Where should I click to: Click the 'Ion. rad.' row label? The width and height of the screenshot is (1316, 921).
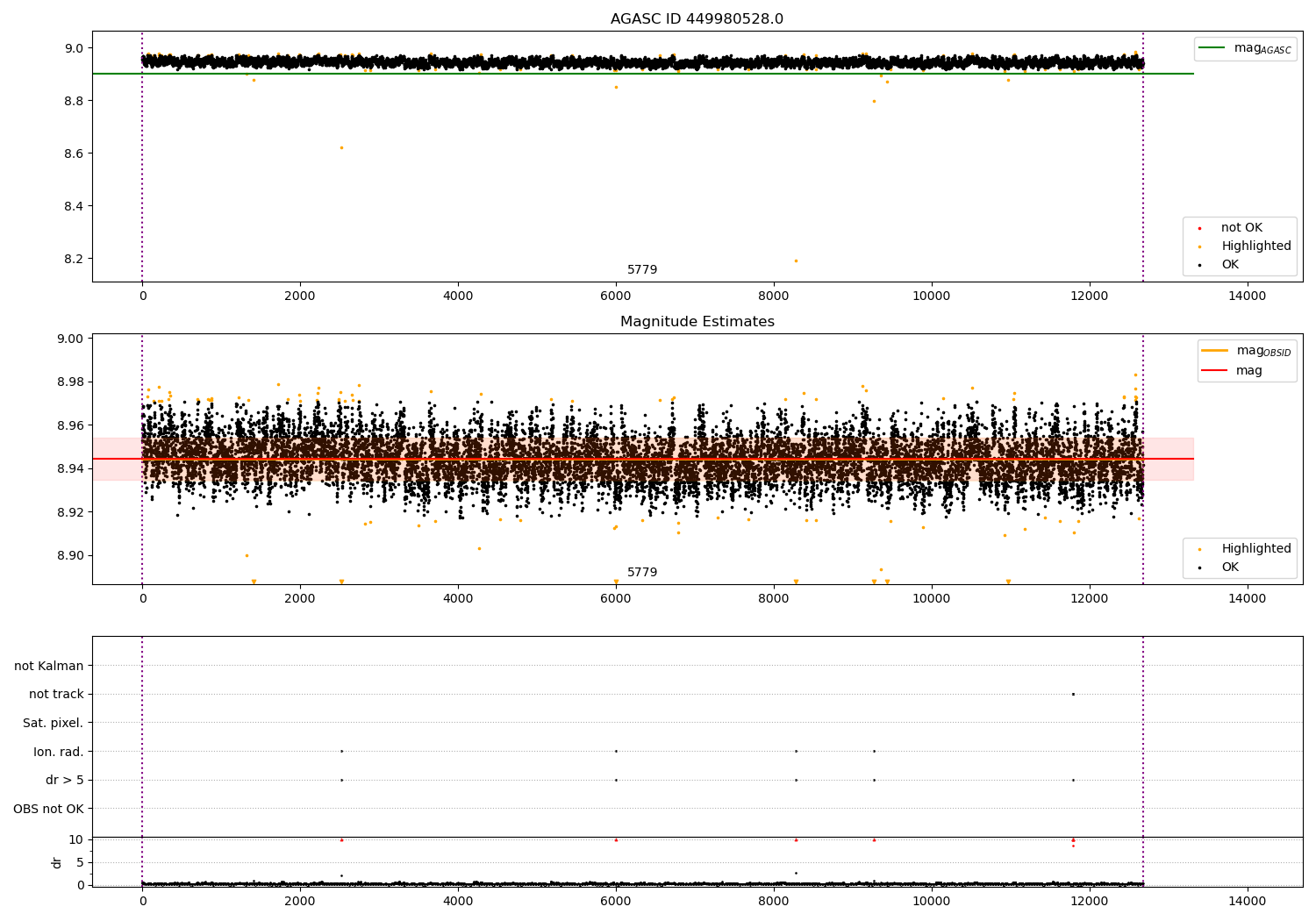click(x=59, y=752)
